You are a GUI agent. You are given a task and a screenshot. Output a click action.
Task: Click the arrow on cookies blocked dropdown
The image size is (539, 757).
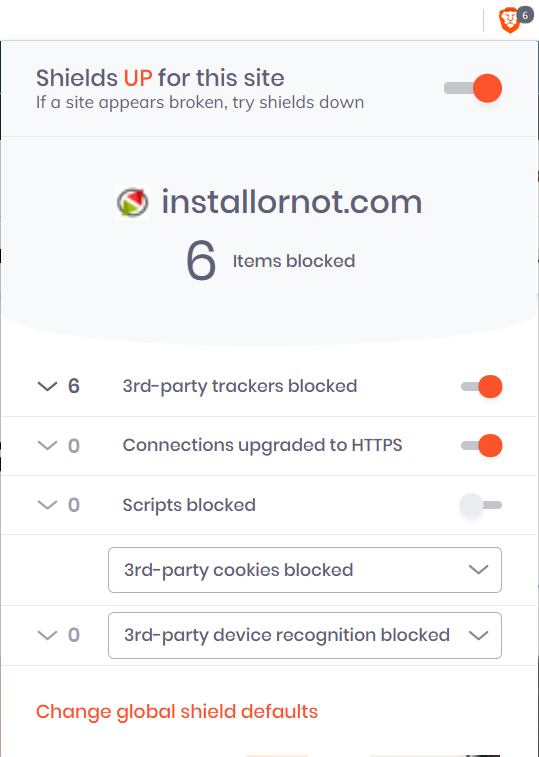tap(479, 570)
